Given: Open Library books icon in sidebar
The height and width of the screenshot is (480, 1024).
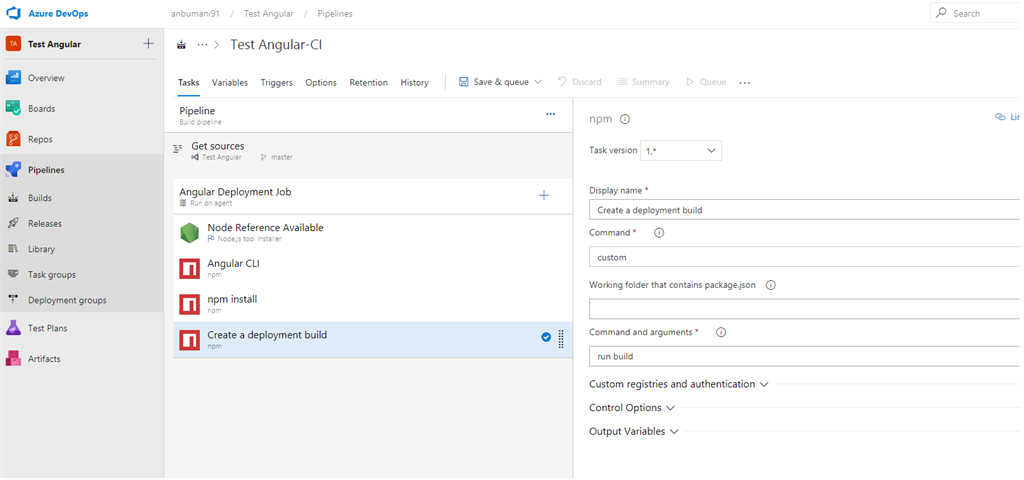Looking at the screenshot, I should [x=13, y=249].
